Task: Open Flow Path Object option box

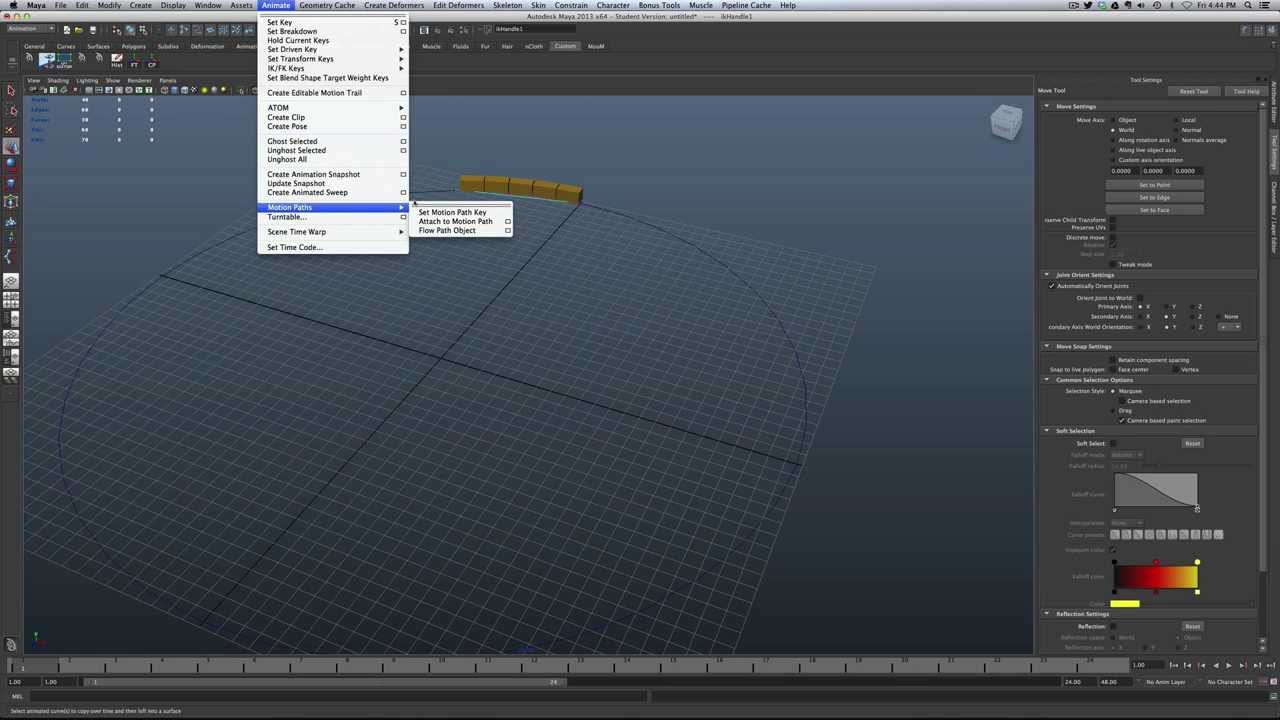Action: [x=507, y=231]
